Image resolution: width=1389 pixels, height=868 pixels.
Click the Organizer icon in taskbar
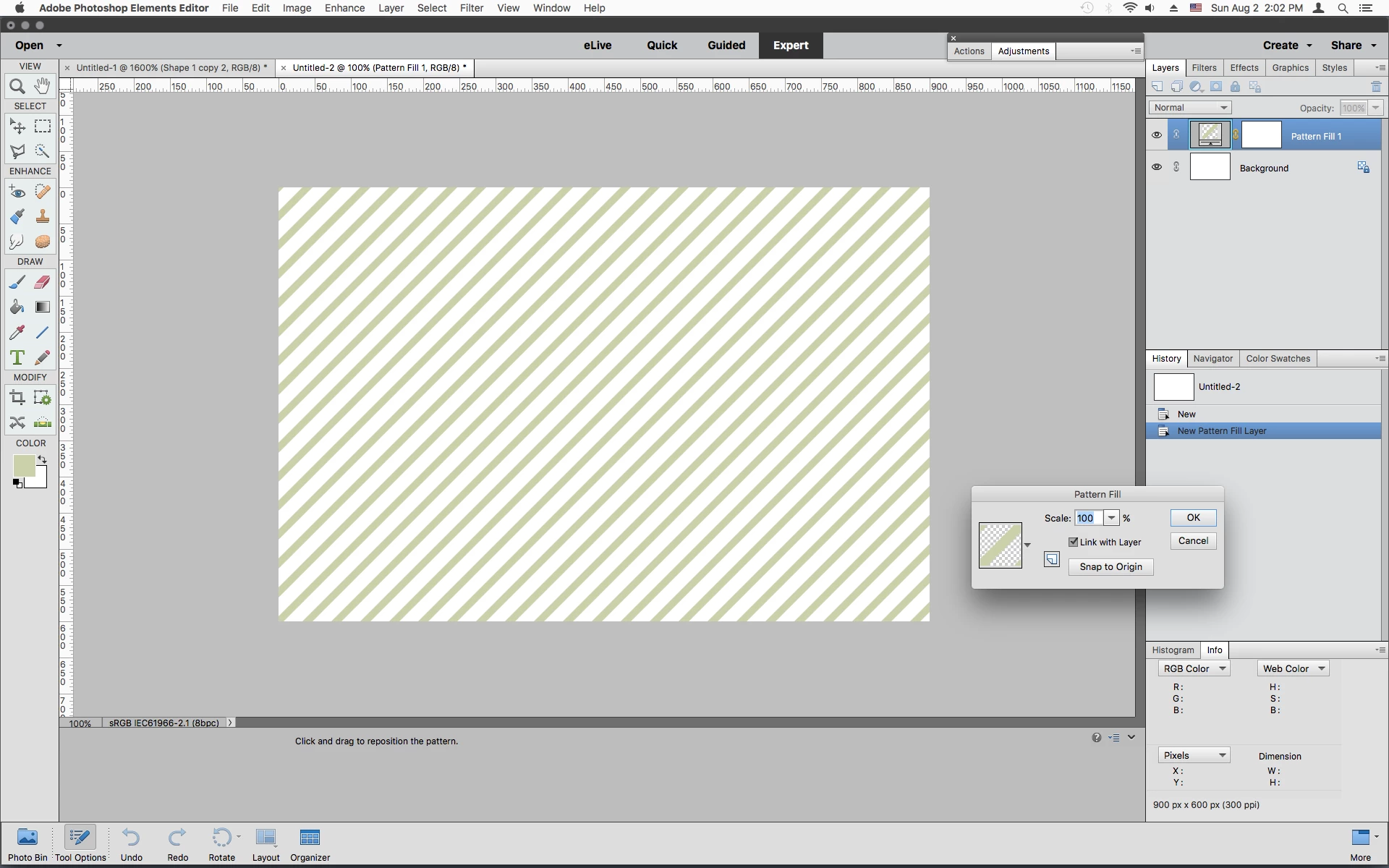coord(310,844)
